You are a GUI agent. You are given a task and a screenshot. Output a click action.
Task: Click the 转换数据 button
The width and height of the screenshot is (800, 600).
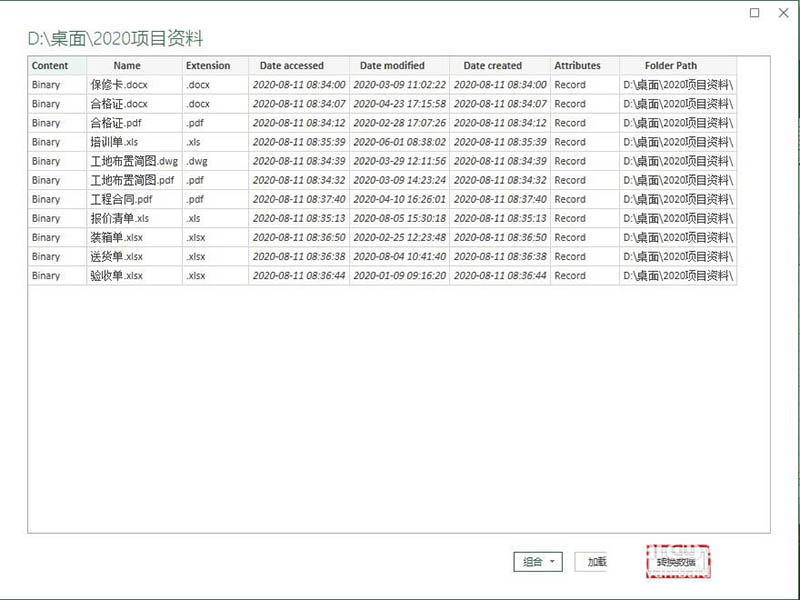[678, 564]
